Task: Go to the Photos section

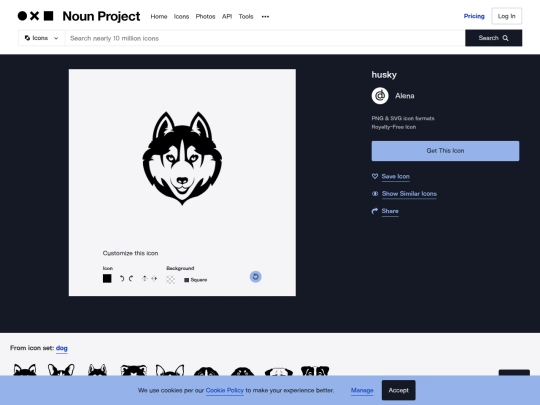Action: coord(205,17)
